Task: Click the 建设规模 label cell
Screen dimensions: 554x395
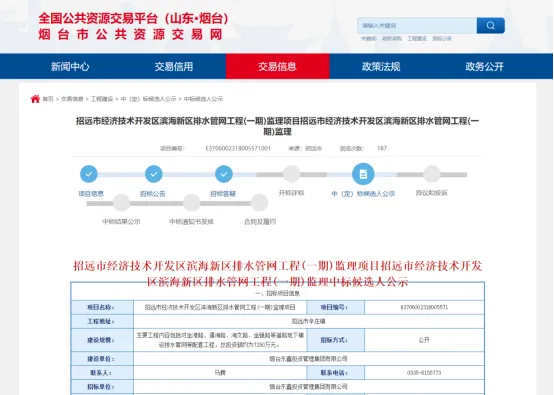Action: click(x=102, y=340)
